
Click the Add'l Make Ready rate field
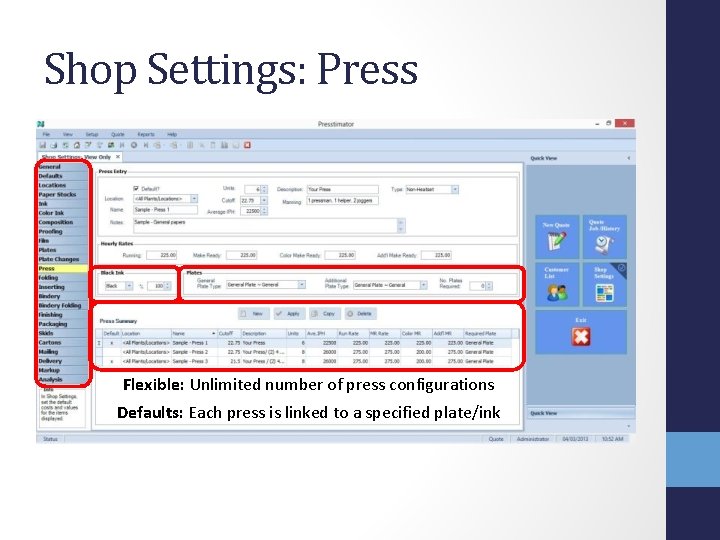(436, 255)
